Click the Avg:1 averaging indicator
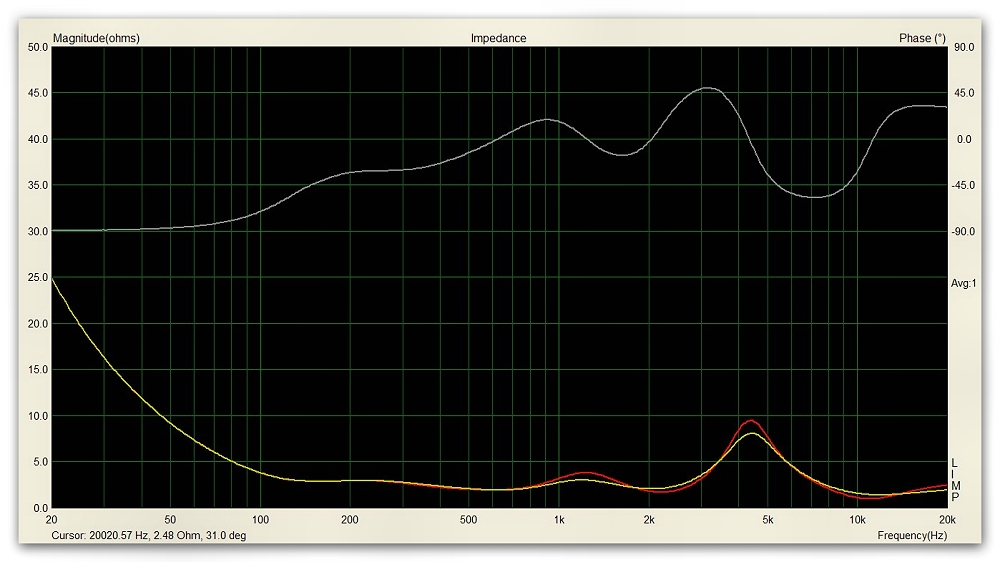1000x562 pixels. [x=962, y=284]
